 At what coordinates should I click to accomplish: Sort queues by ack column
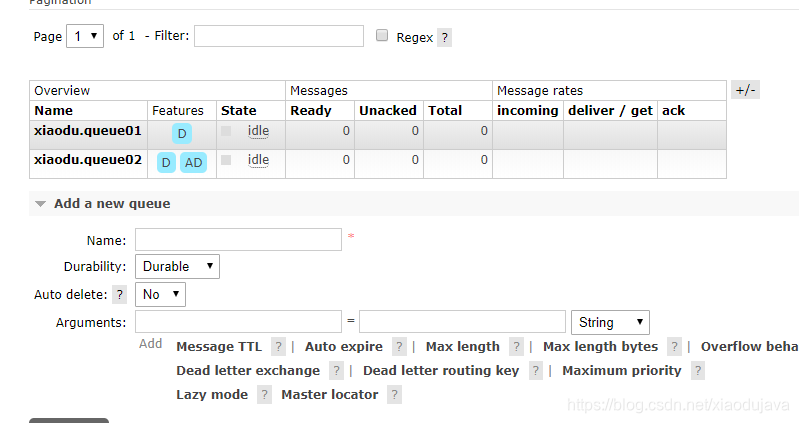[673, 111]
